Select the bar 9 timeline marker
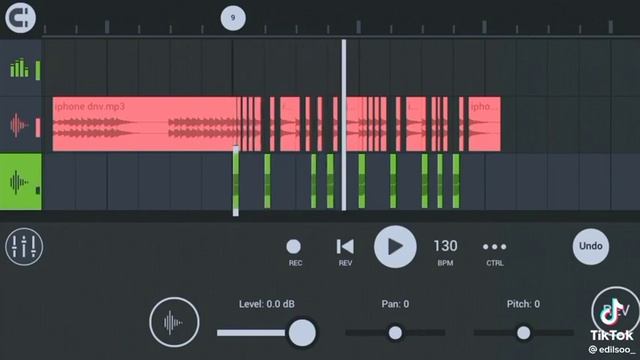The height and width of the screenshot is (360, 640). (x=233, y=18)
